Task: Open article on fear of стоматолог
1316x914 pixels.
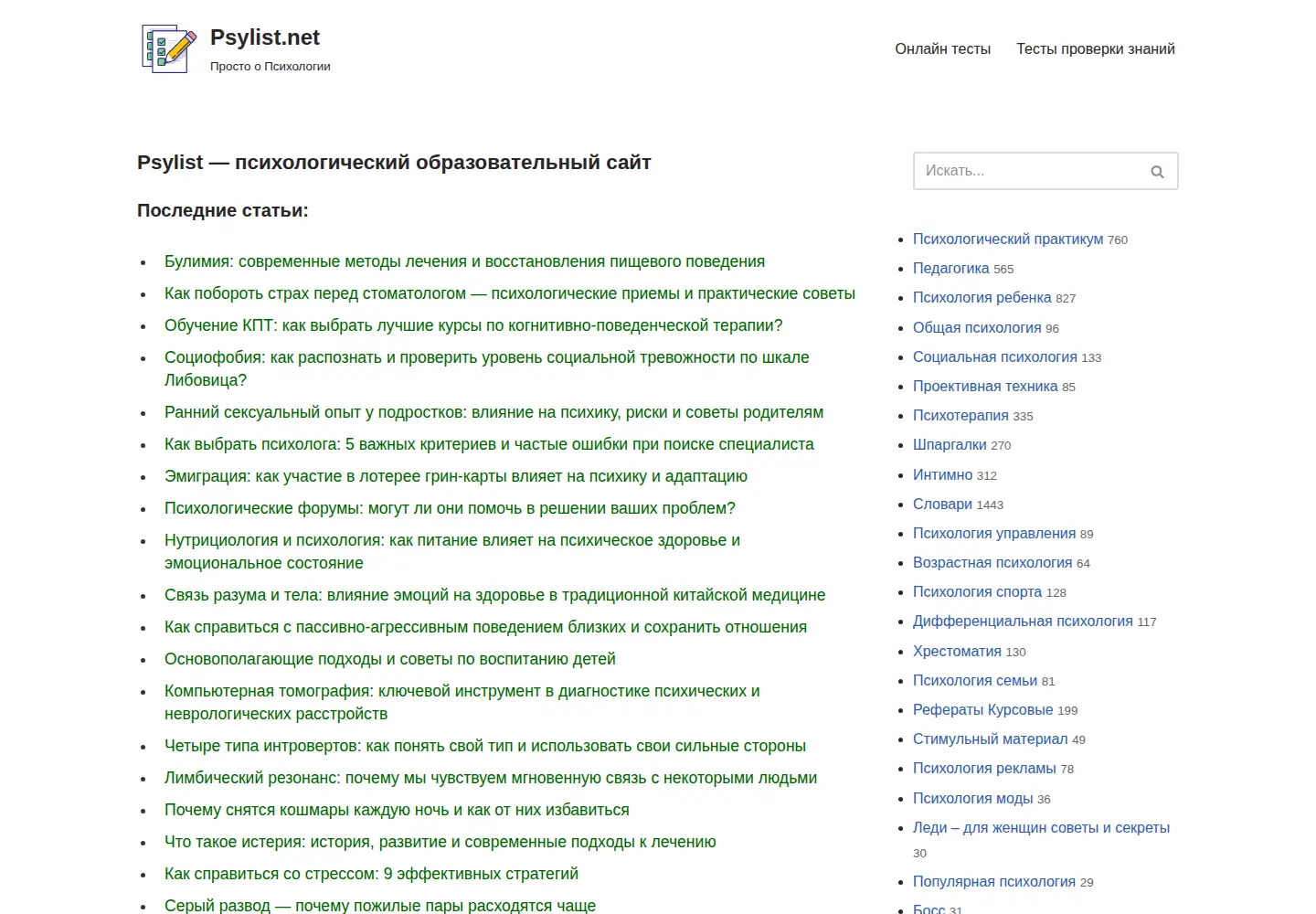Action: (510, 293)
